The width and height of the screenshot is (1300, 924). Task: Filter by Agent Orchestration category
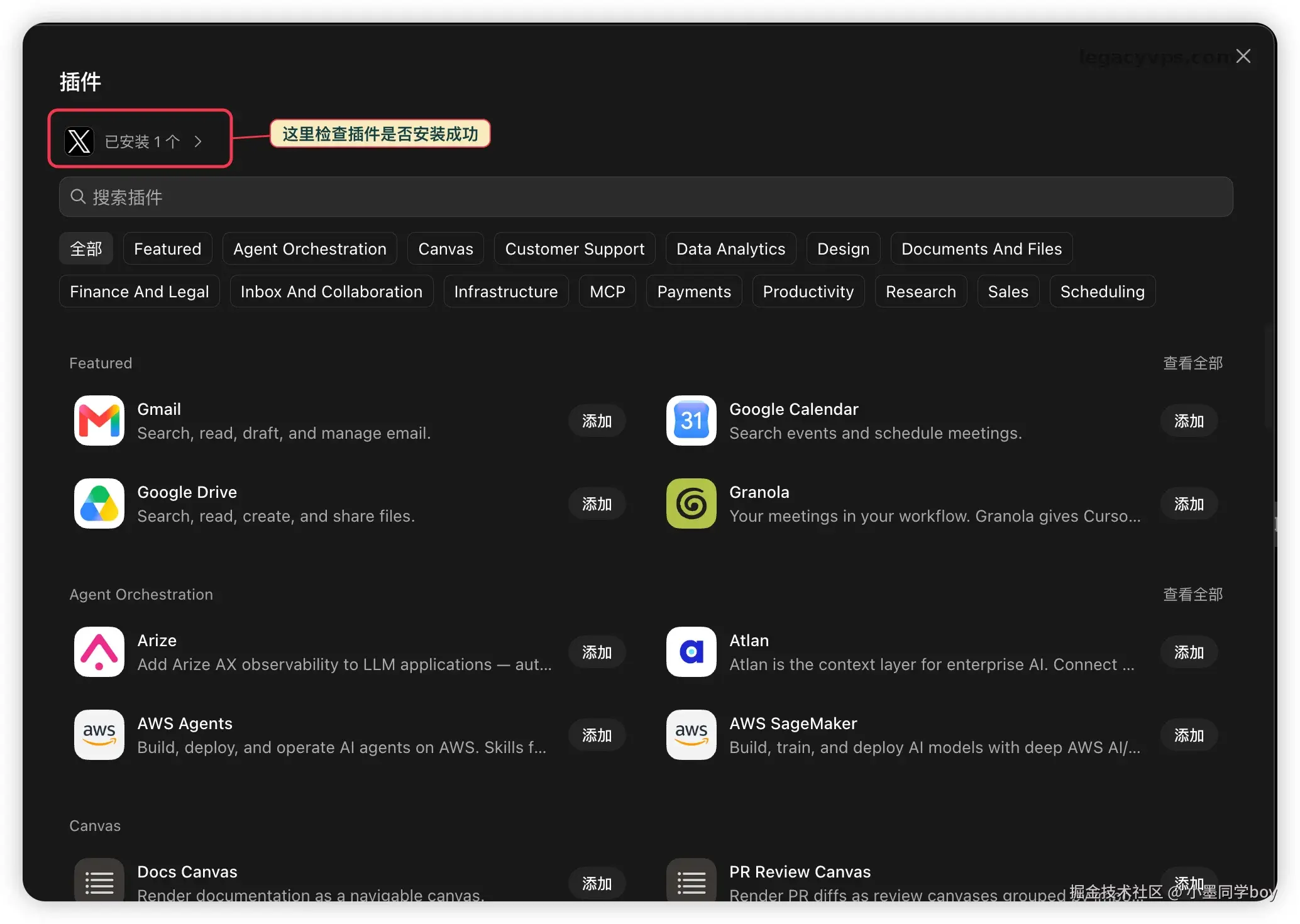[310, 248]
